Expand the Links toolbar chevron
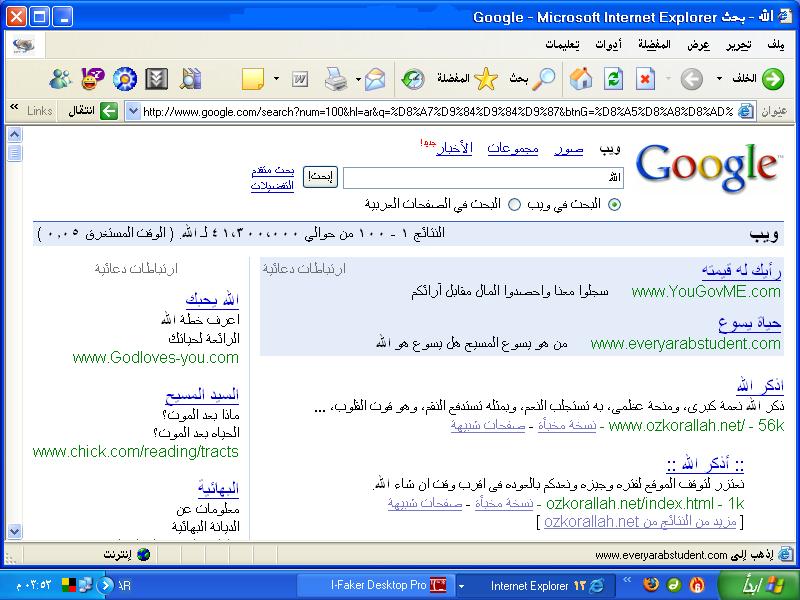Viewport: 800px width, 600px height. coord(14,107)
